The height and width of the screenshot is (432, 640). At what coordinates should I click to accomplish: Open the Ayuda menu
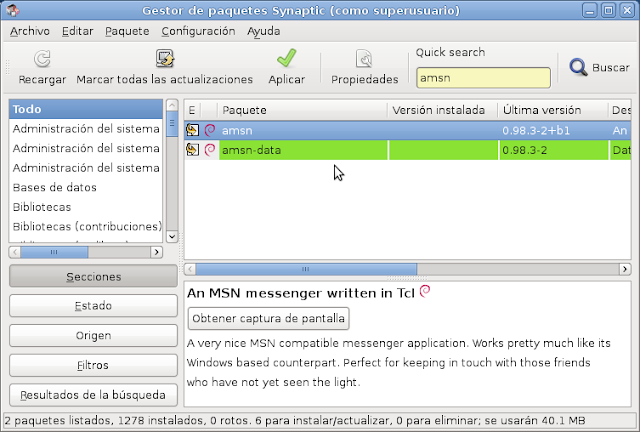(263, 31)
